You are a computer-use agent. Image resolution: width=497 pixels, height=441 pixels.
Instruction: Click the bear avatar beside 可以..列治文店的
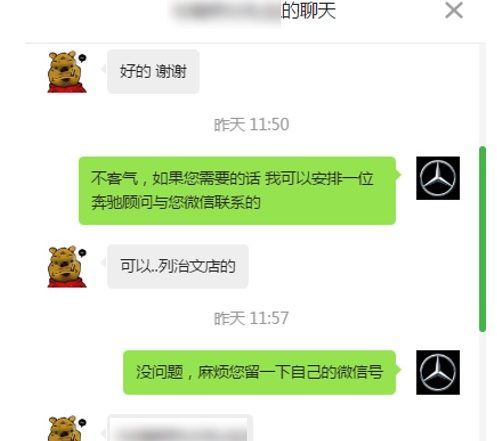(x=67, y=266)
